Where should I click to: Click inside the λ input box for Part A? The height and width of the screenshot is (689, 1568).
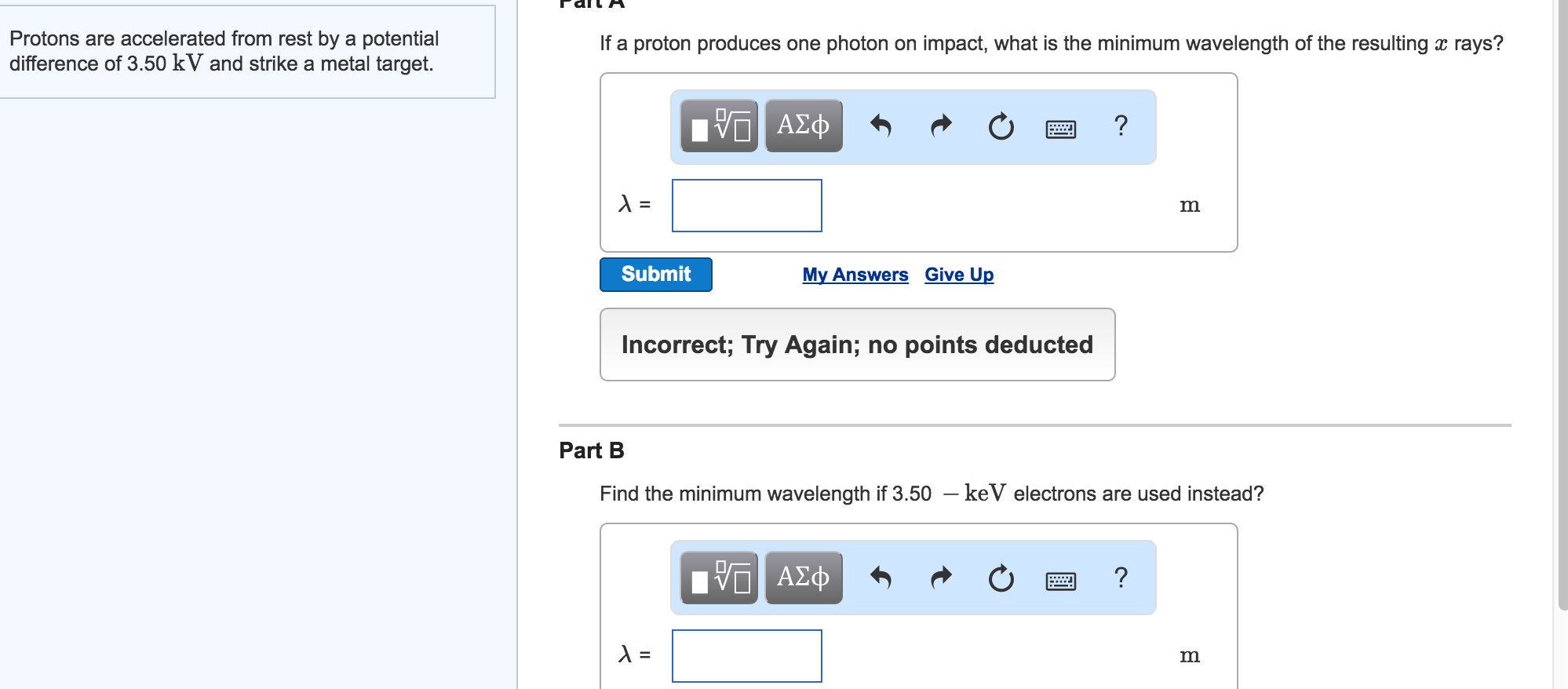(746, 205)
